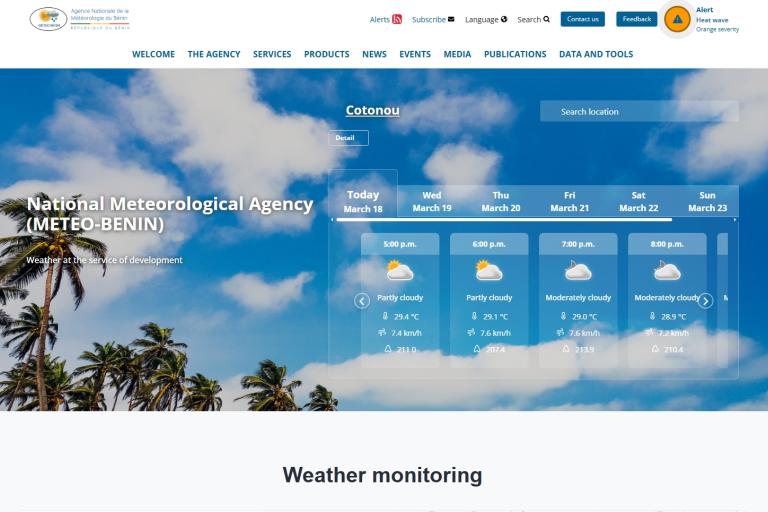Click the Alerts link text

pos(380,20)
